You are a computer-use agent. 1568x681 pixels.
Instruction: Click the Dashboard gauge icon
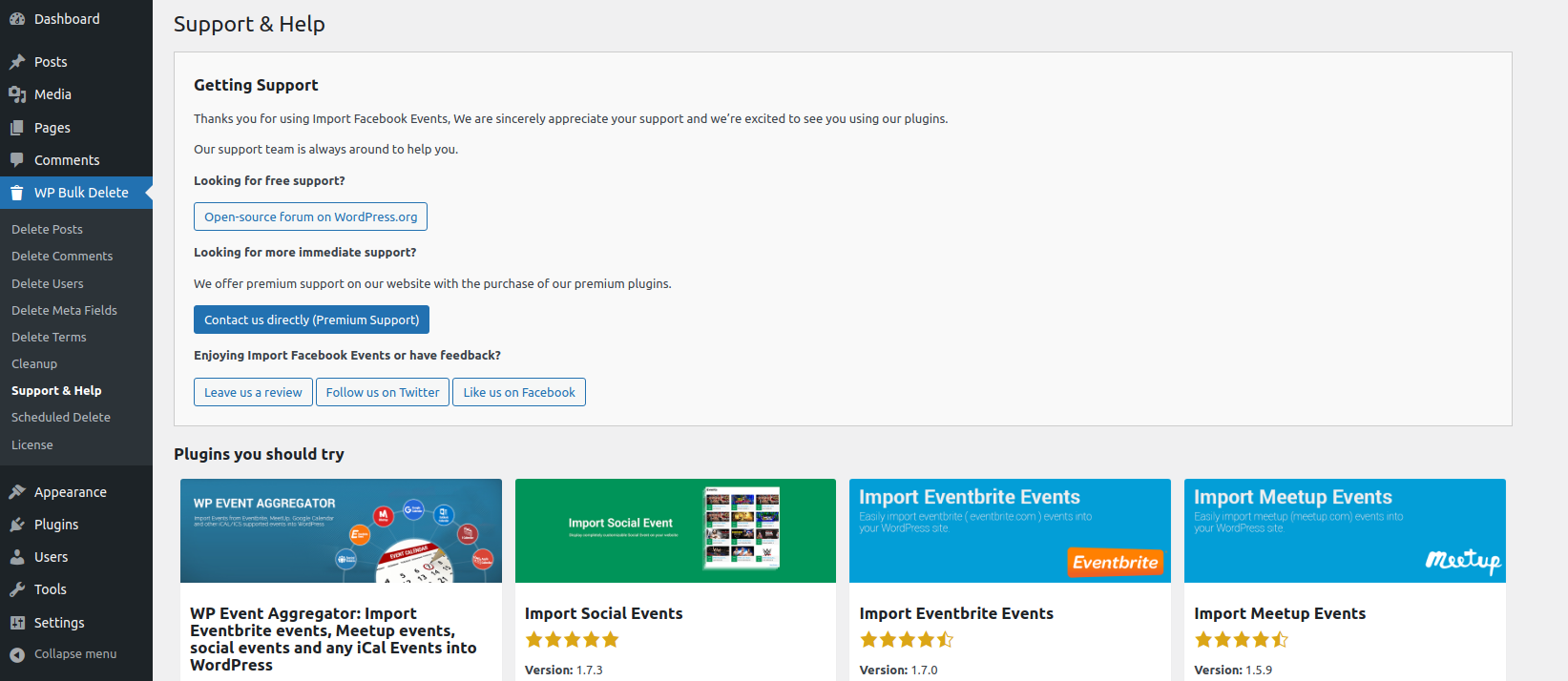17,19
